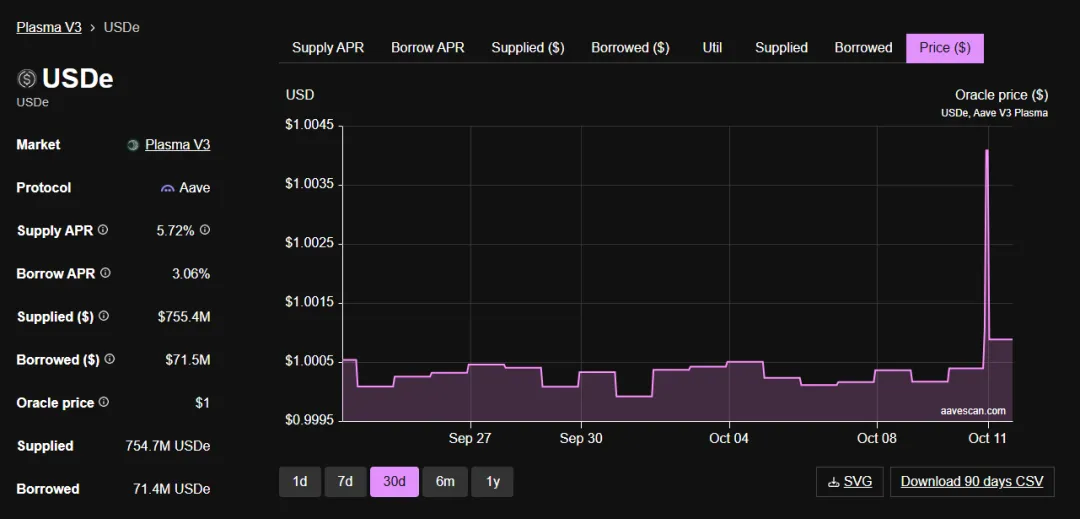Click Download 90 days CSV
Viewport: 1080px width, 519px height.
pyautogui.click(x=971, y=482)
